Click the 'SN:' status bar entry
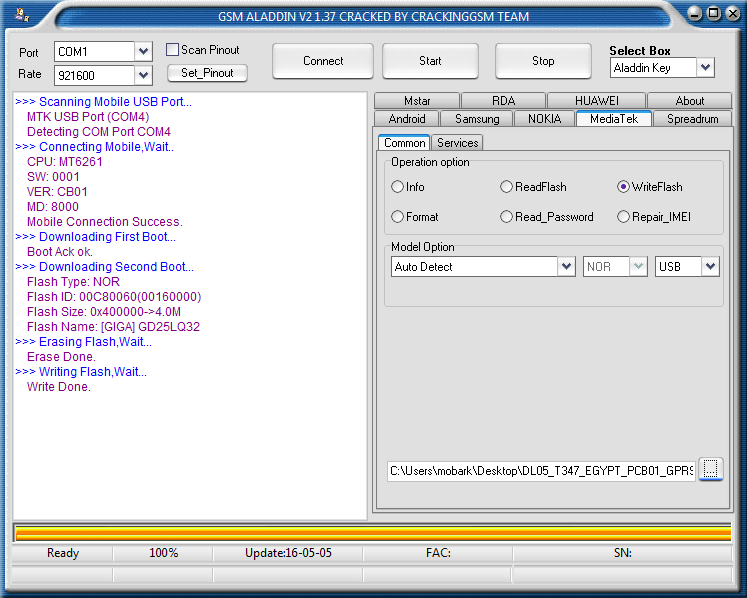This screenshot has width=747, height=598. [x=623, y=553]
